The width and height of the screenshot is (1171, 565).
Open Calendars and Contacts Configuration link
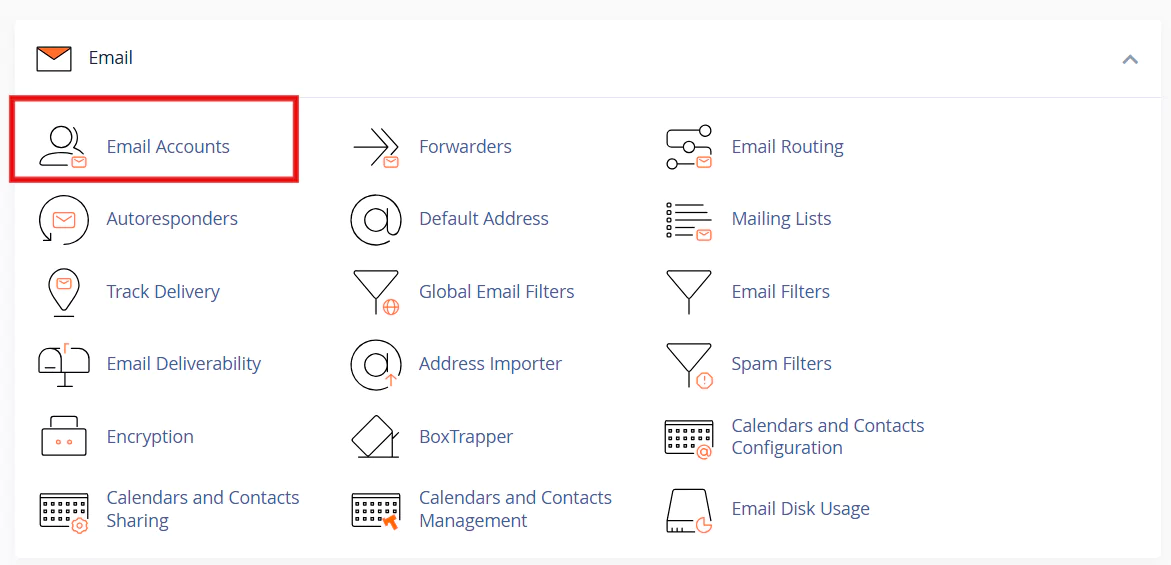pos(827,437)
